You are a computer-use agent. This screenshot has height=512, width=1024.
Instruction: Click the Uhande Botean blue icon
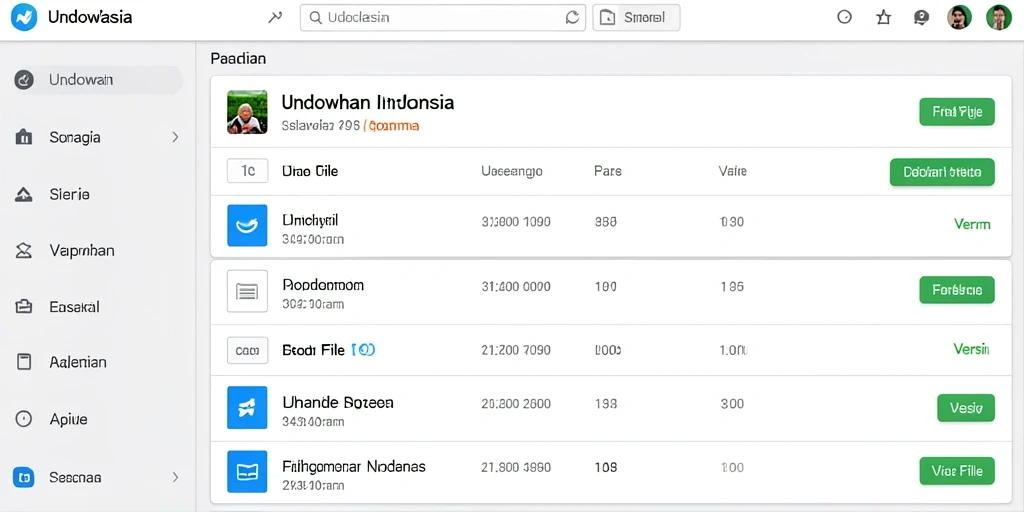(x=247, y=408)
